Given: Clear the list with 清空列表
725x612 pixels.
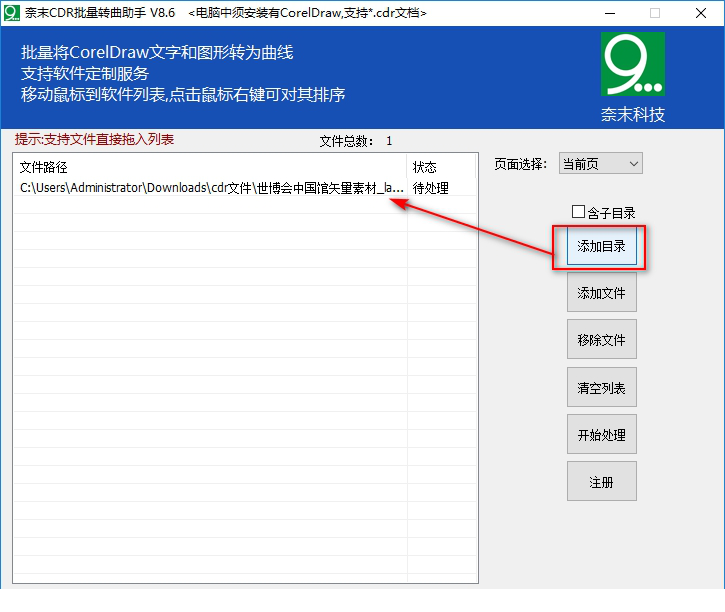Looking at the screenshot, I should coord(601,388).
